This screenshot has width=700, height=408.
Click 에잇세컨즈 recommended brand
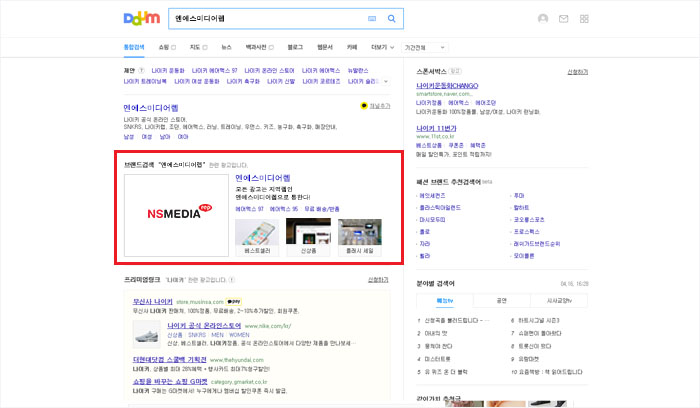tap(432, 196)
